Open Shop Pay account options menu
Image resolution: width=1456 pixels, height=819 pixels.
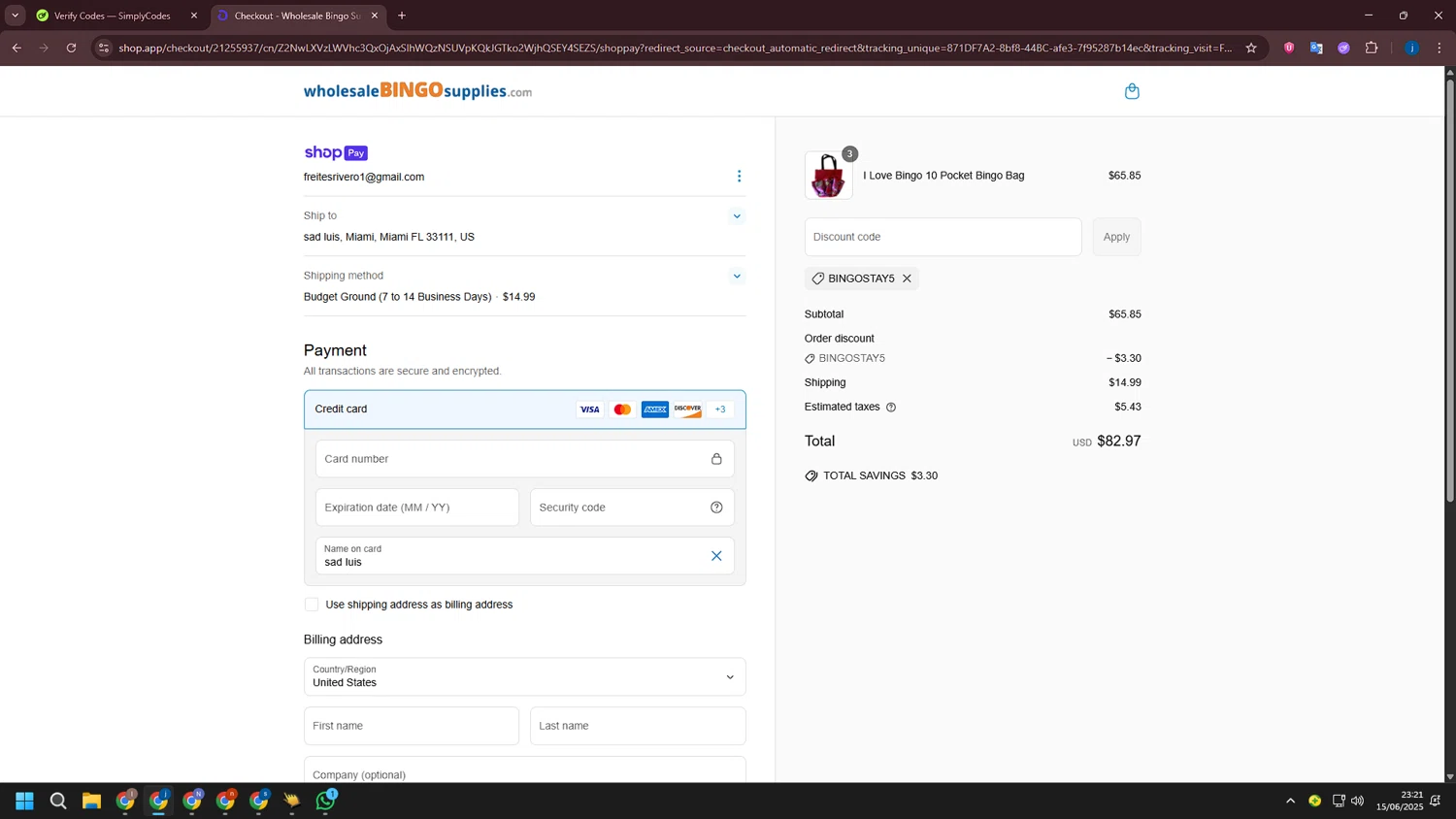(x=739, y=177)
